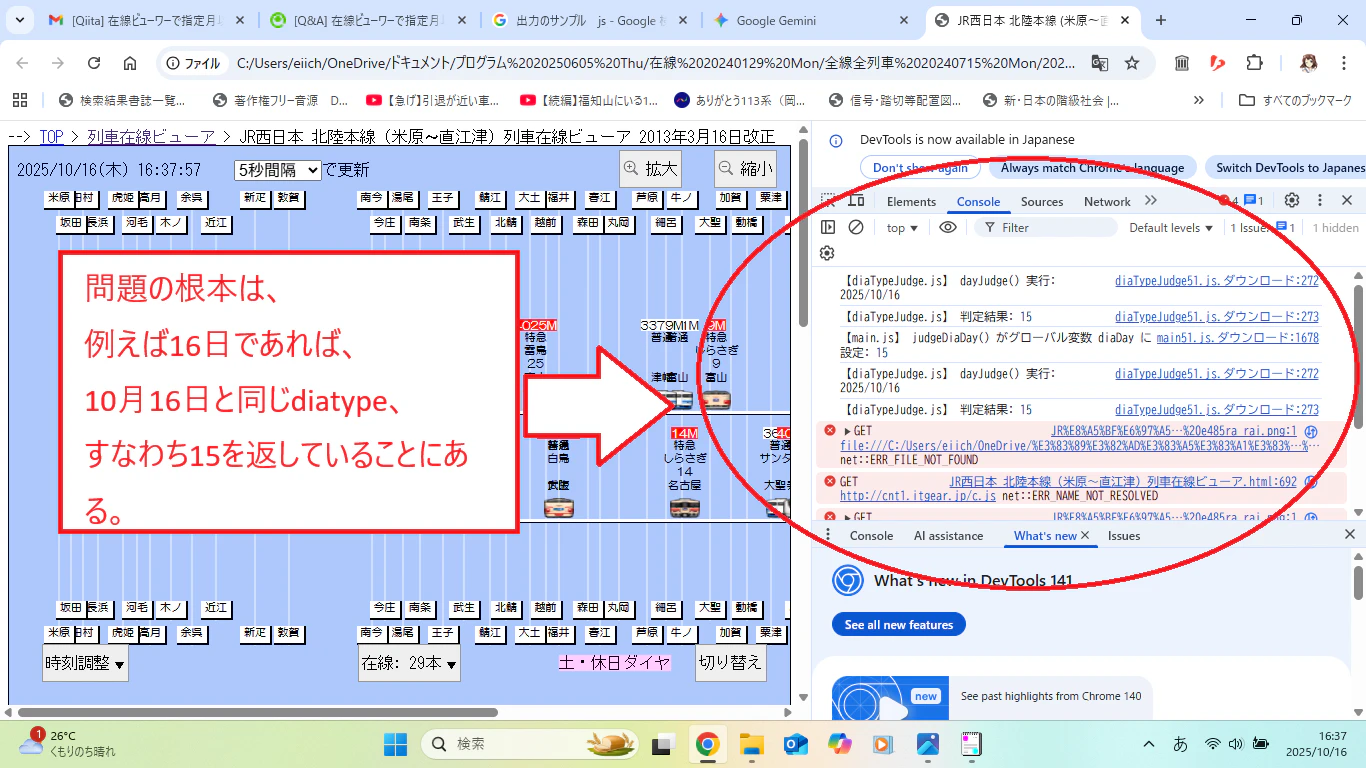Switch to the Elements tab
1366x768 pixels.
click(x=911, y=201)
